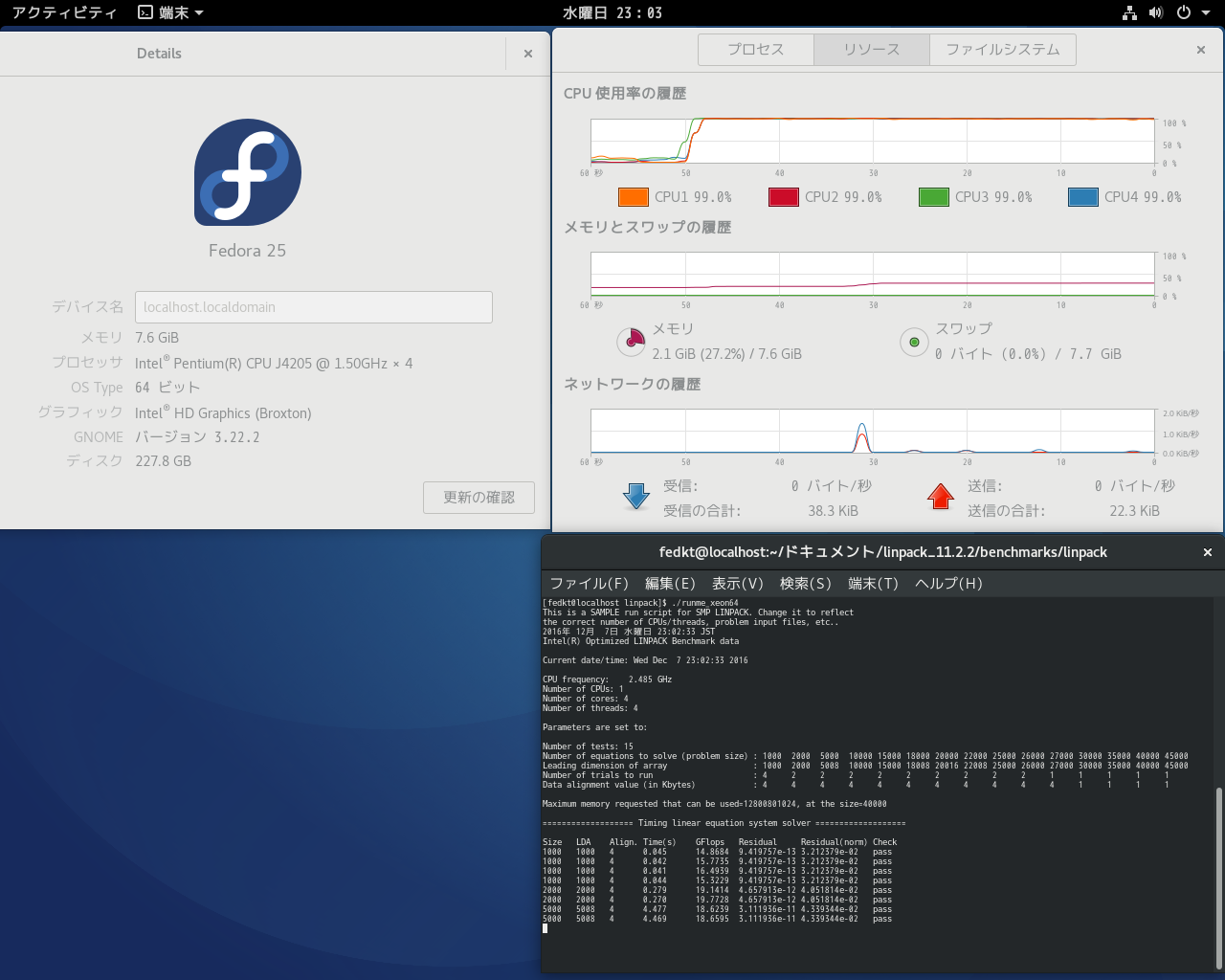This screenshot has width=1225, height=980.
Task: Click the blue download arrow icon
Action: click(636, 496)
